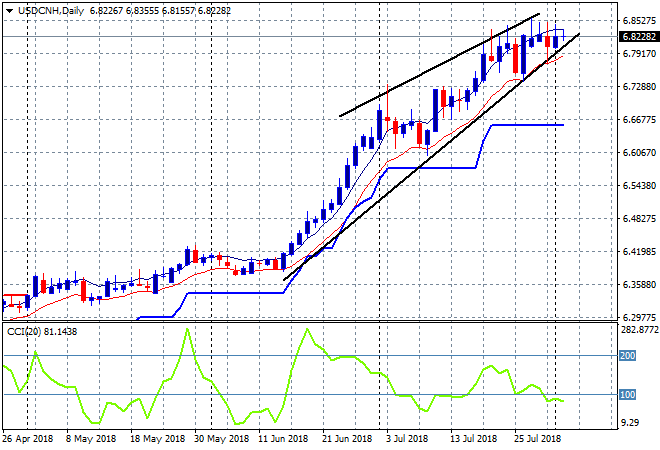Click the 18 May 2018 date label
Screen dimensions: 660x450
(157, 439)
